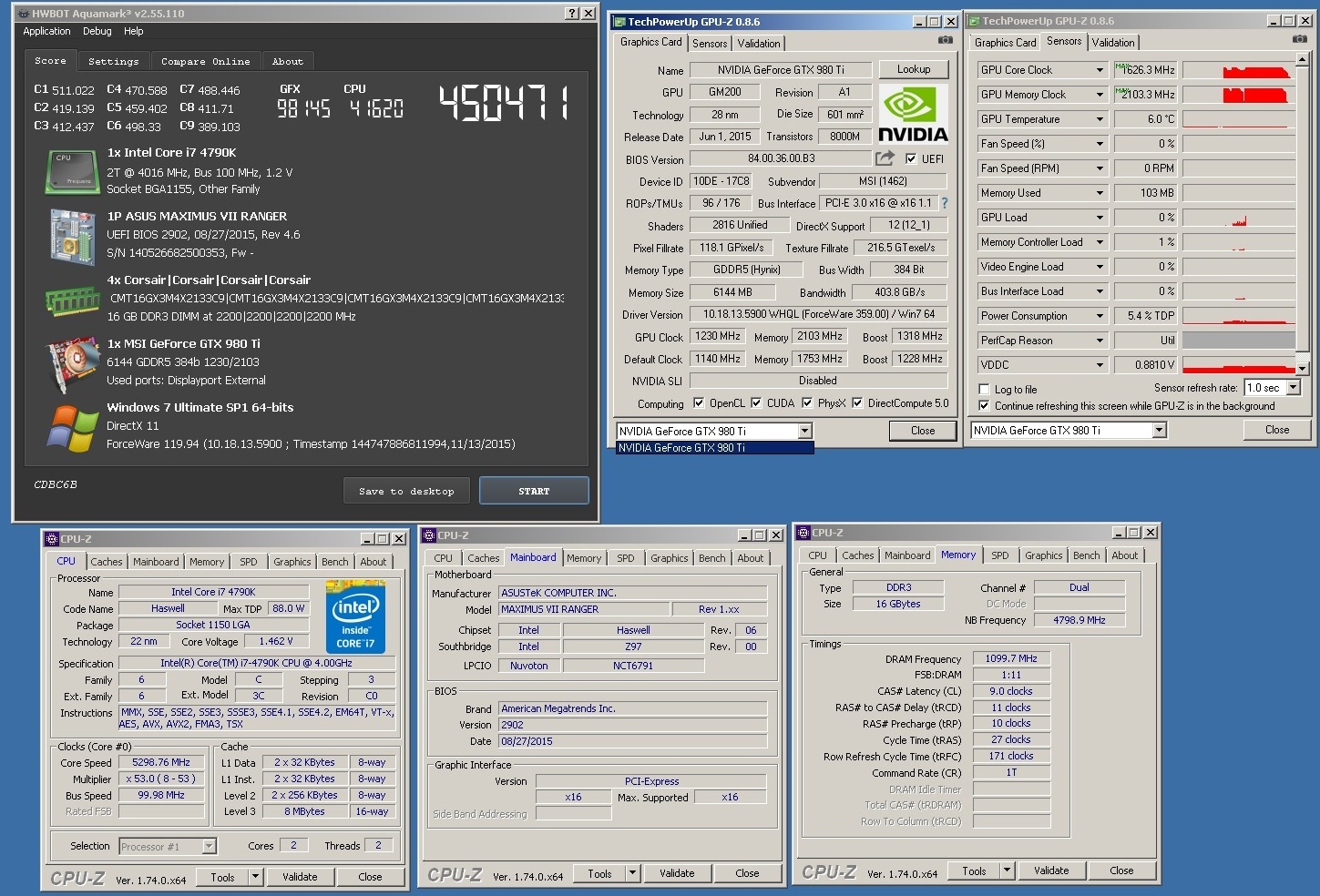Click the camera icon in GPU-Z Sensors window
Viewport: 1320px width, 896px height.
1299,39
